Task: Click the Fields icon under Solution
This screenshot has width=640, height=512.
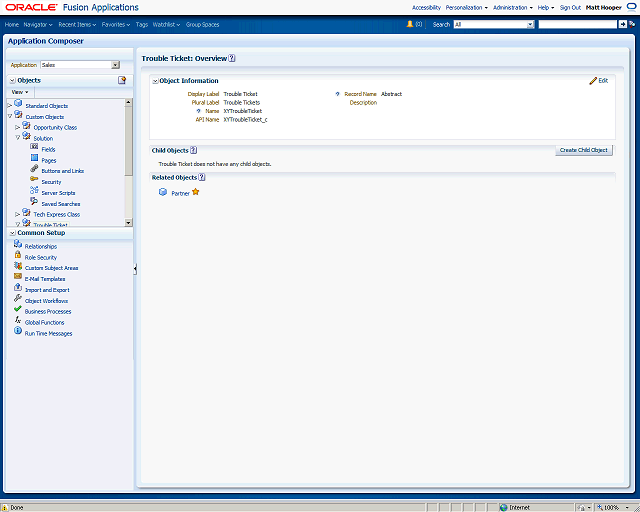Action: pos(34,147)
